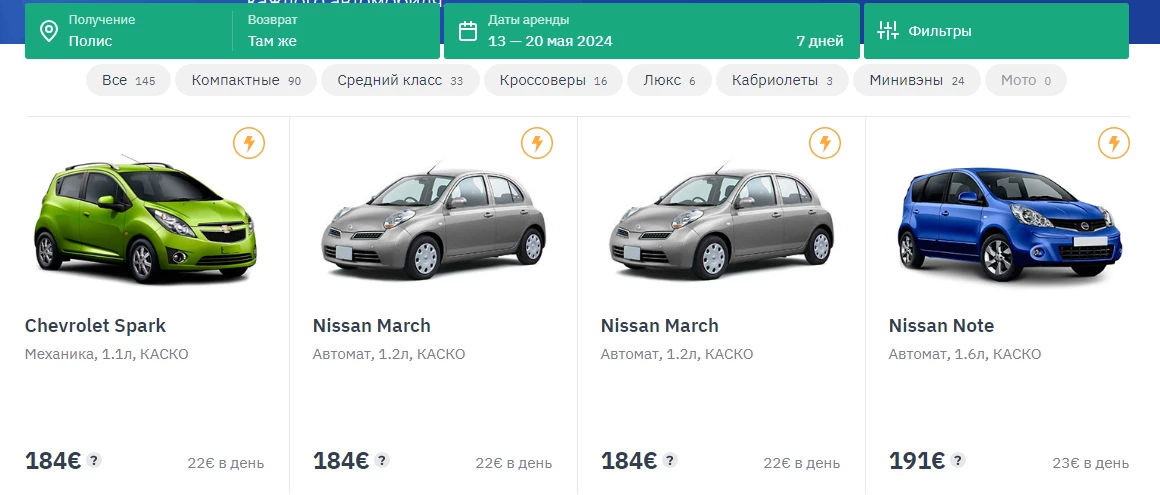Click the blue Nissan Note car image
The width and height of the screenshot is (1160, 495).
(x=1009, y=223)
